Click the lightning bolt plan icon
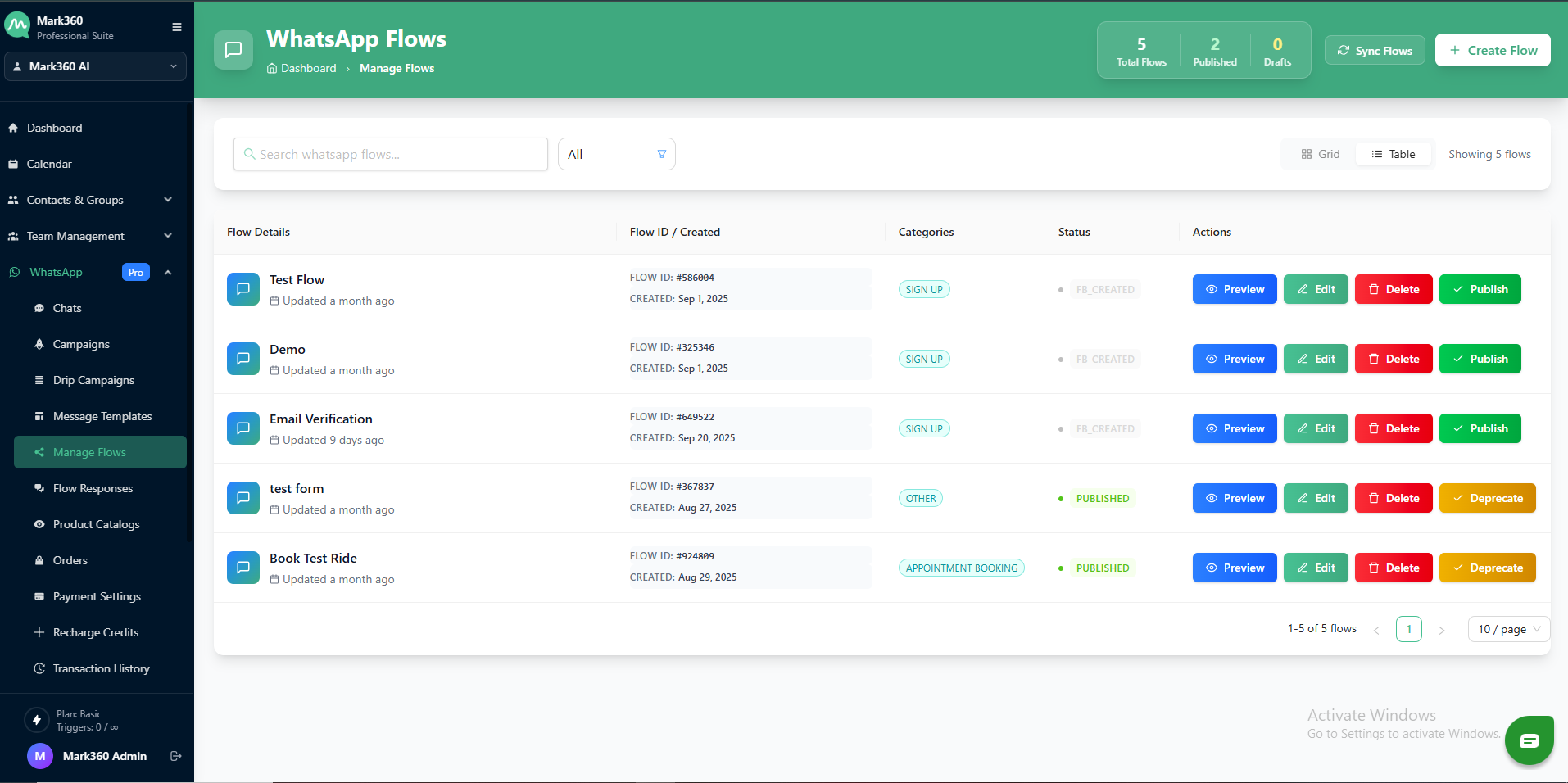1568x783 pixels. click(x=37, y=720)
